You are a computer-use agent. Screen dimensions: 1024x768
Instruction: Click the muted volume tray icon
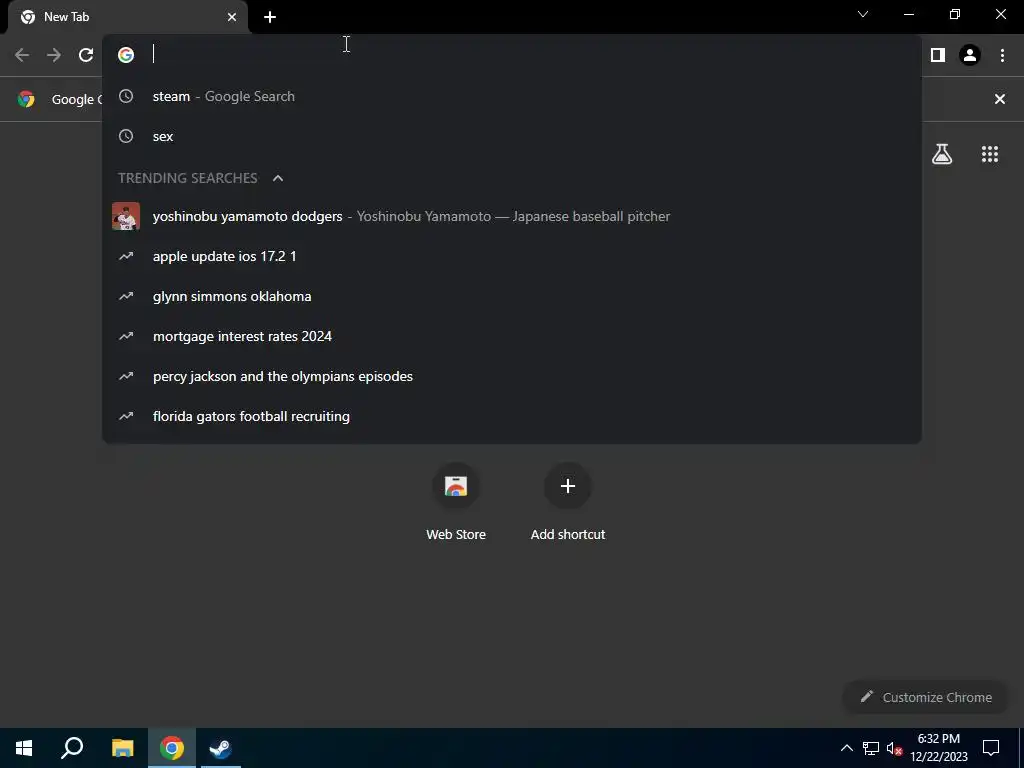(894, 748)
